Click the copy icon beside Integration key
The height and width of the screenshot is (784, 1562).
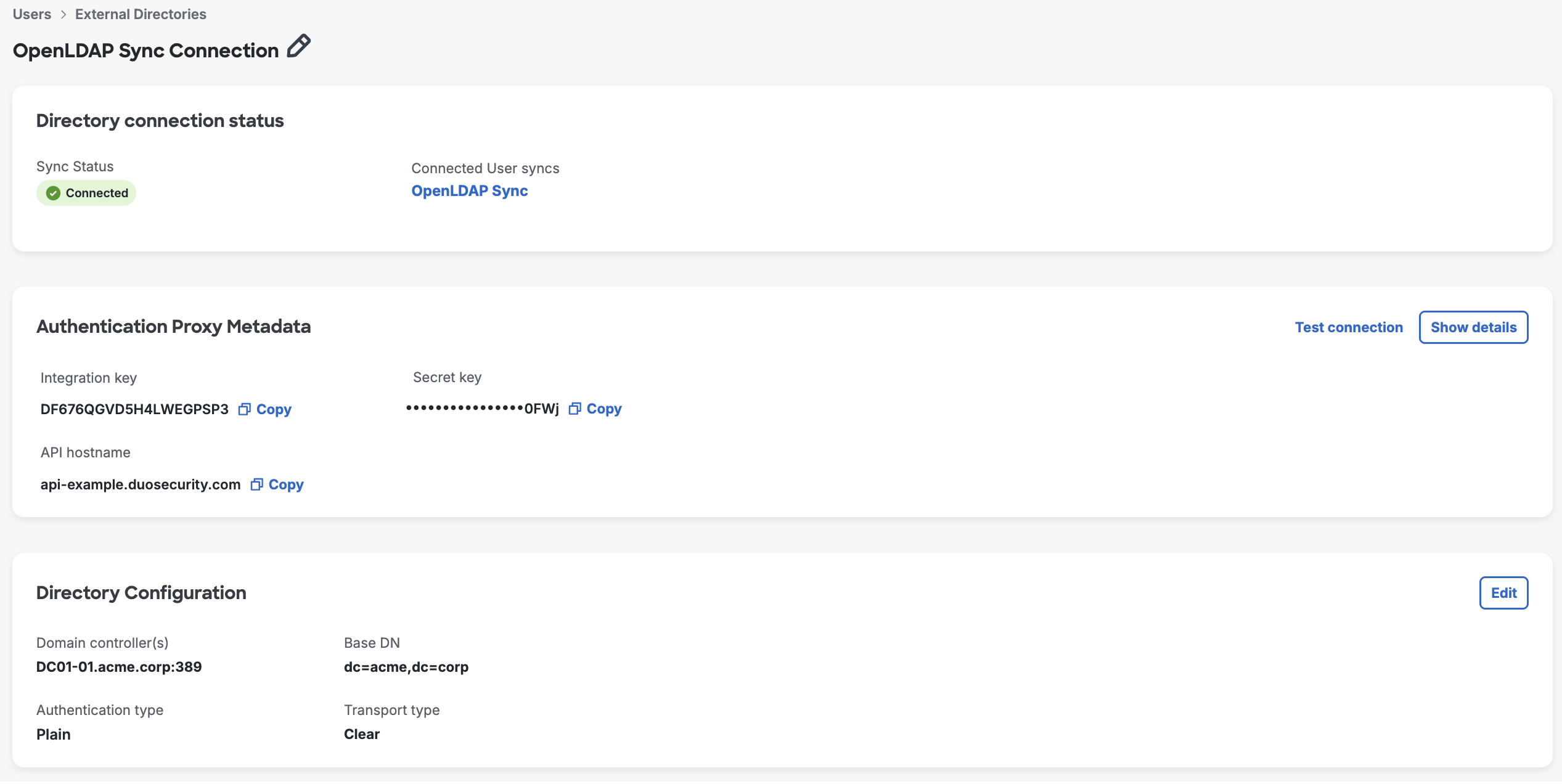[x=245, y=409]
